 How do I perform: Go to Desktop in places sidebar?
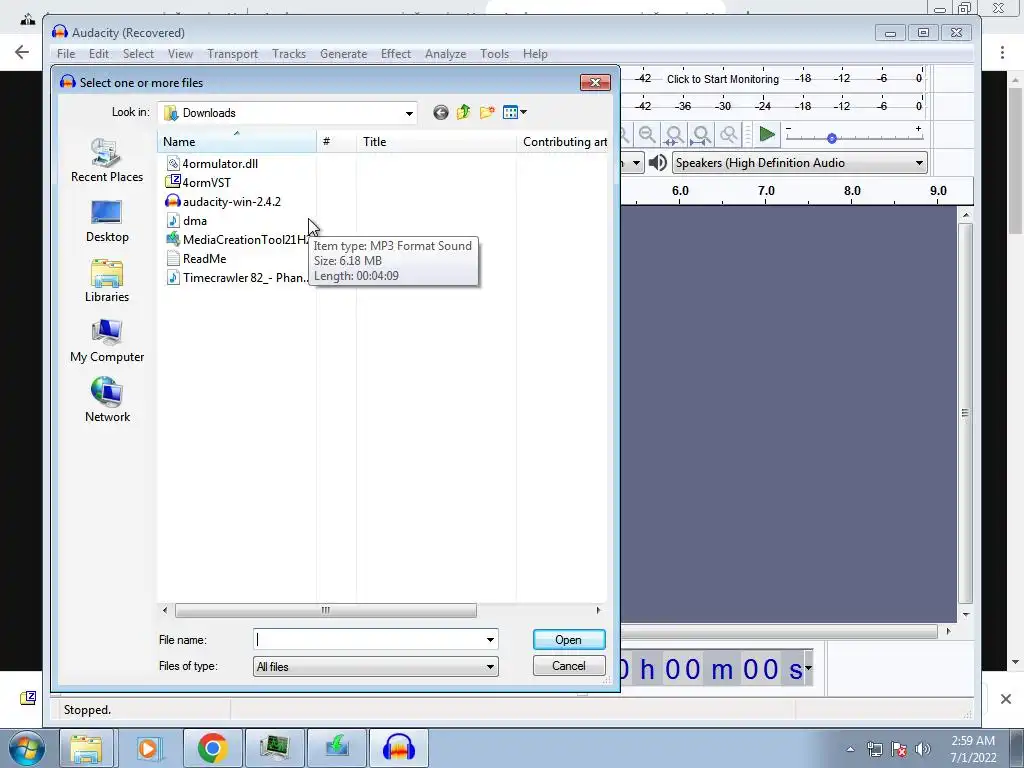tap(107, 221)
